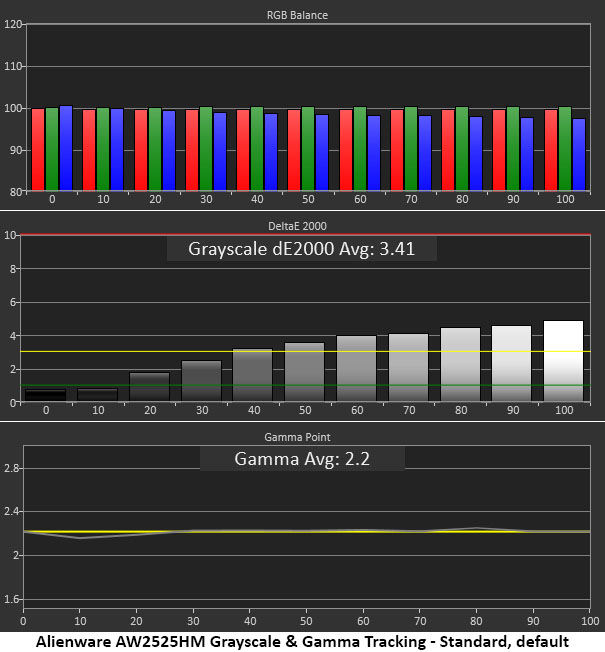The width and height of the screenshot is (605, 652).
Task: Select the Gamma Avg: 2.2 label
Action: pyautogui.click(x=302, y=459)
